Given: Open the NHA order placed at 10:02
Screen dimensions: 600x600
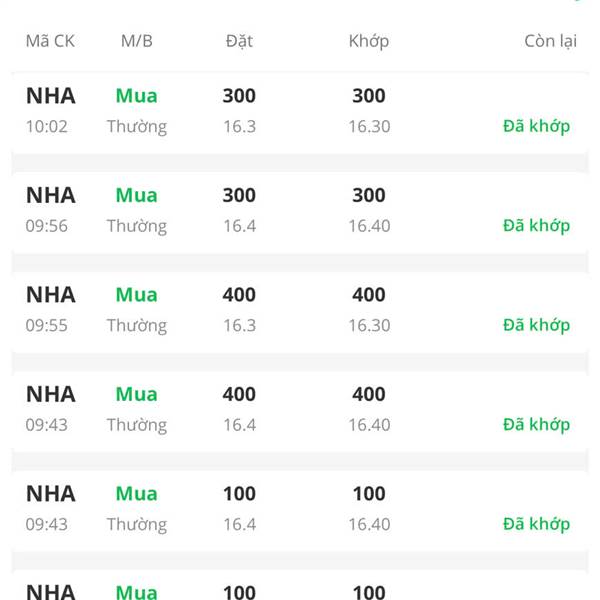Looking at the screenshot, I should click(x=300, y=112).
